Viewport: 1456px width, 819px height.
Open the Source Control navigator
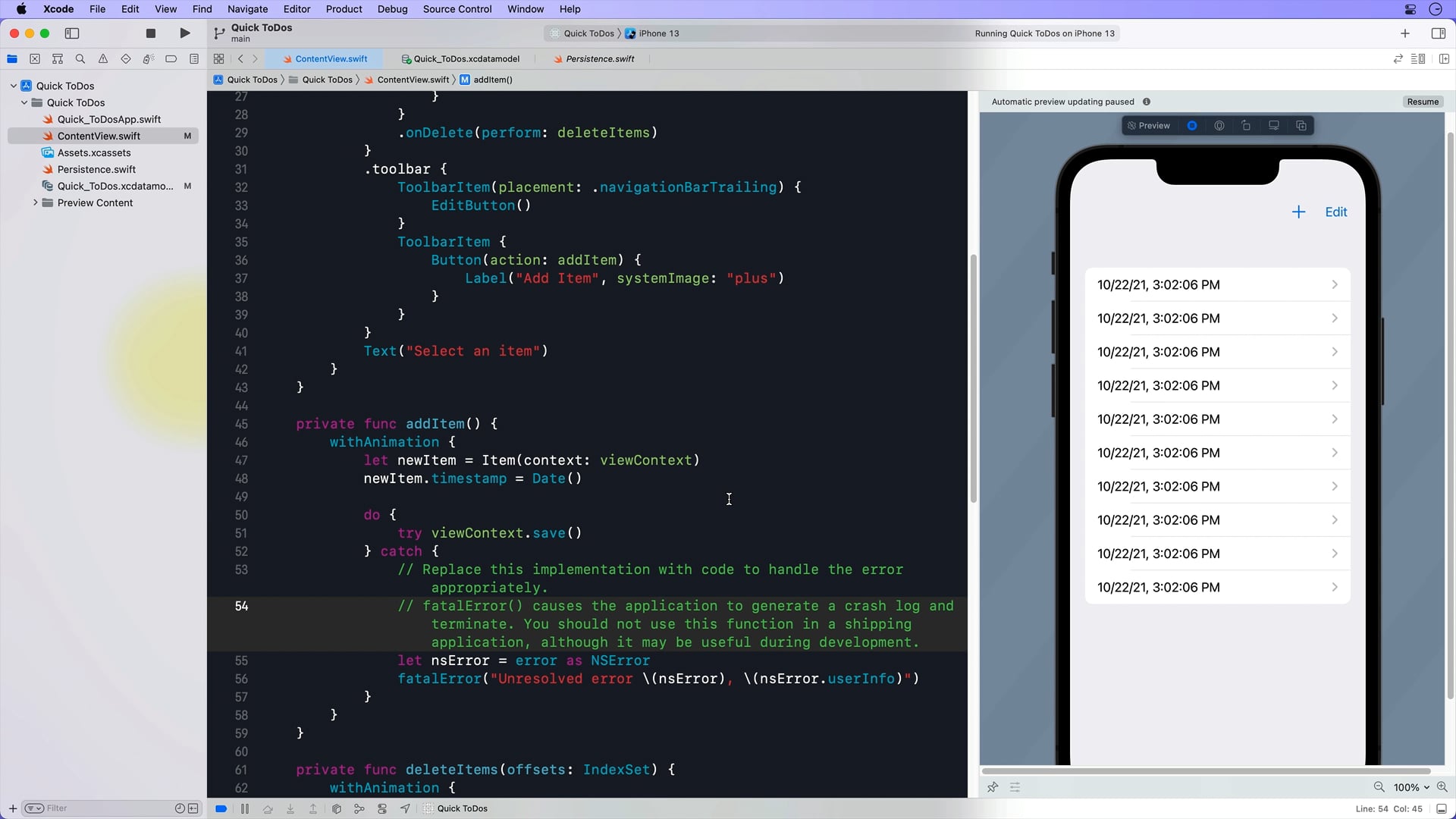click(35, 59)
